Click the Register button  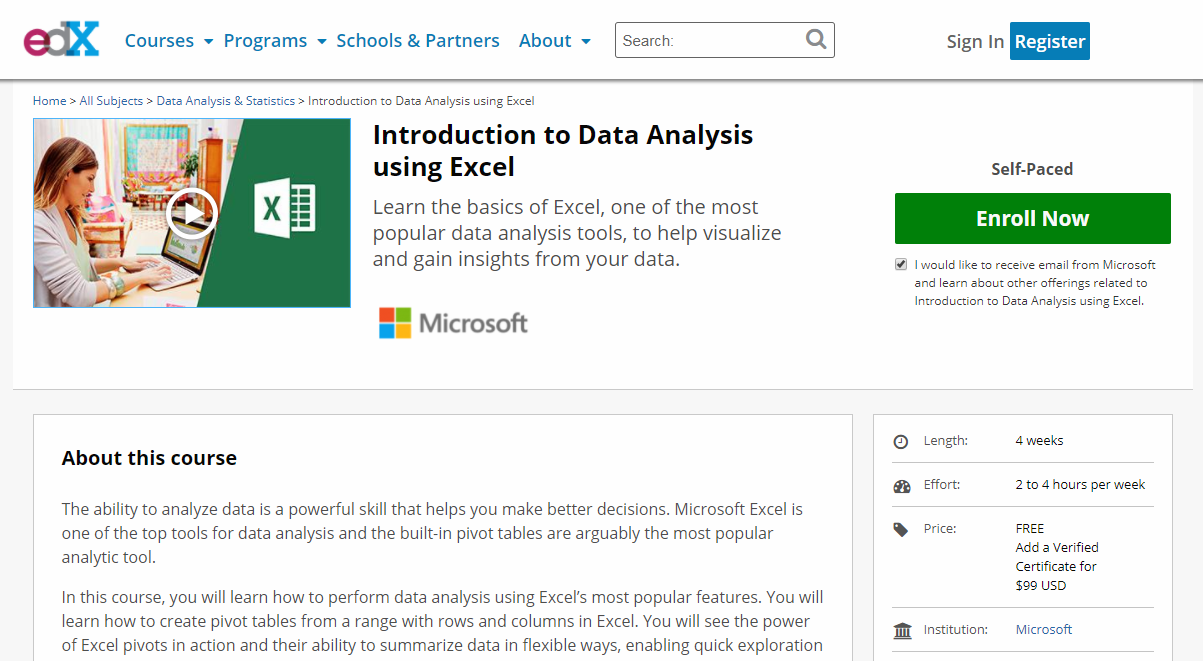[x=1049, y=41]
